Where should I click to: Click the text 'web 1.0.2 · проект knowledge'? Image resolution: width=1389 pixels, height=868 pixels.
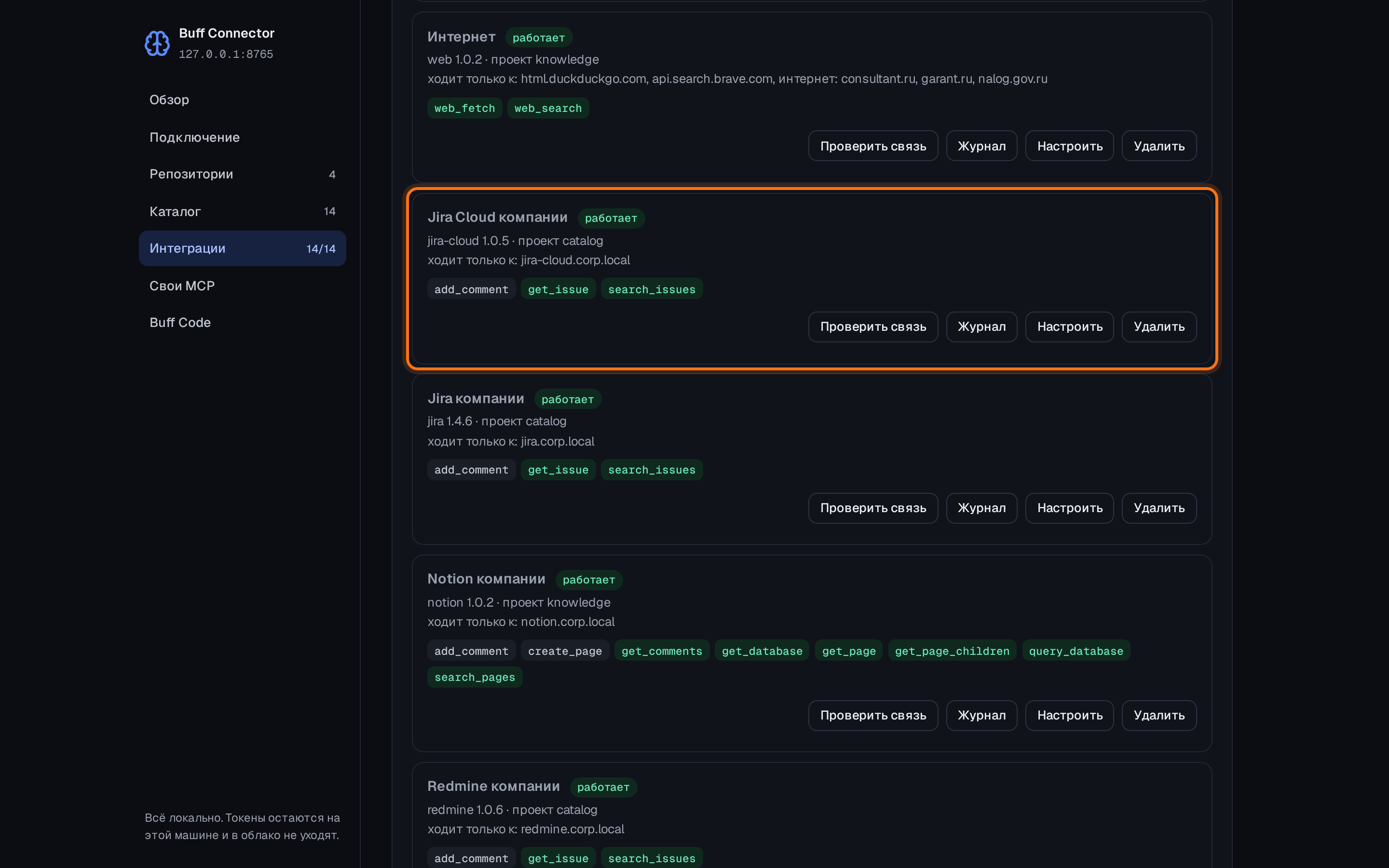point(513,59)
